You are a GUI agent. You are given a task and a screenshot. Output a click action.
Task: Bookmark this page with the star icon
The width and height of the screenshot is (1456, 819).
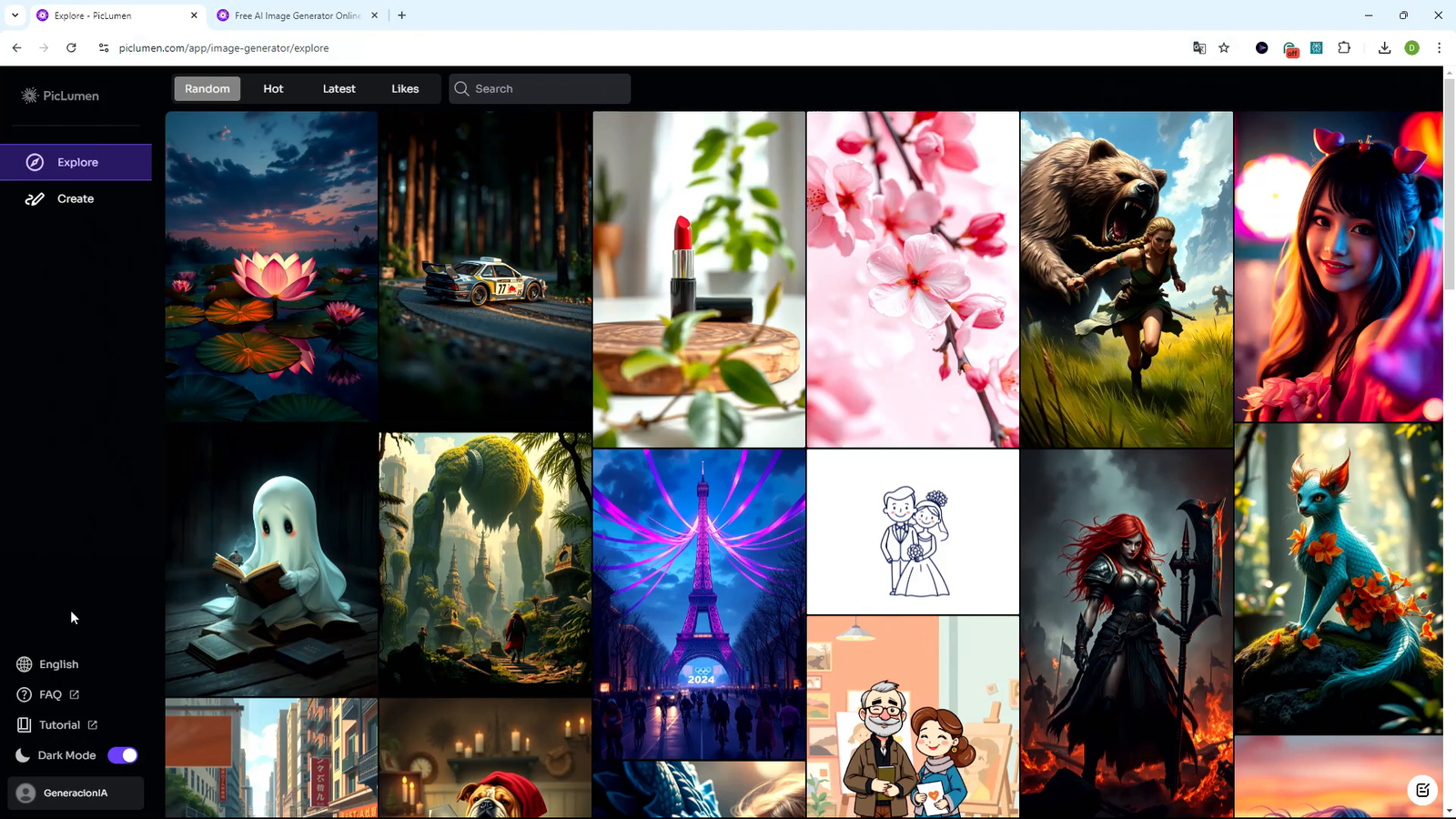pos(1224,48)
